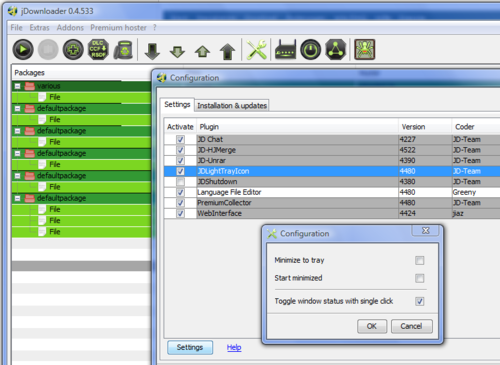This screenshot has height=365, width=500.
Task: Move selection to top with the large up arrow
Action: (x=227, y=51)
